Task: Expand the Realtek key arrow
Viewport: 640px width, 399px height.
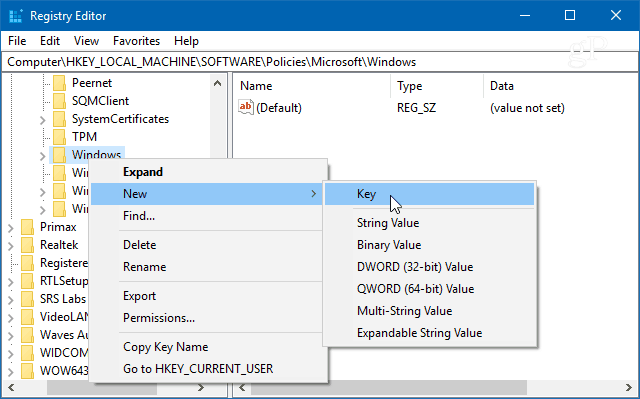Action: click(11, 246)
